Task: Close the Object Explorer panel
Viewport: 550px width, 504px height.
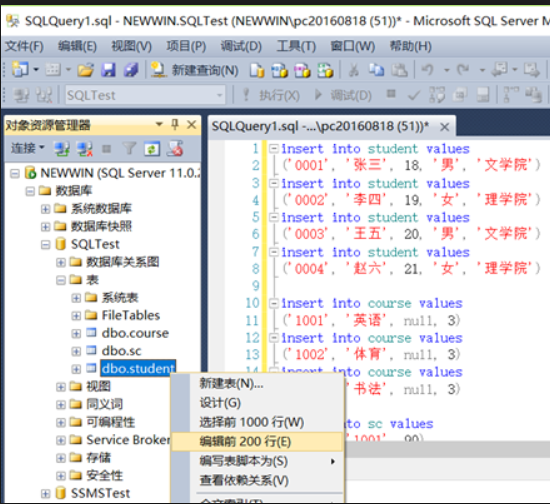Action: point(192,125)
